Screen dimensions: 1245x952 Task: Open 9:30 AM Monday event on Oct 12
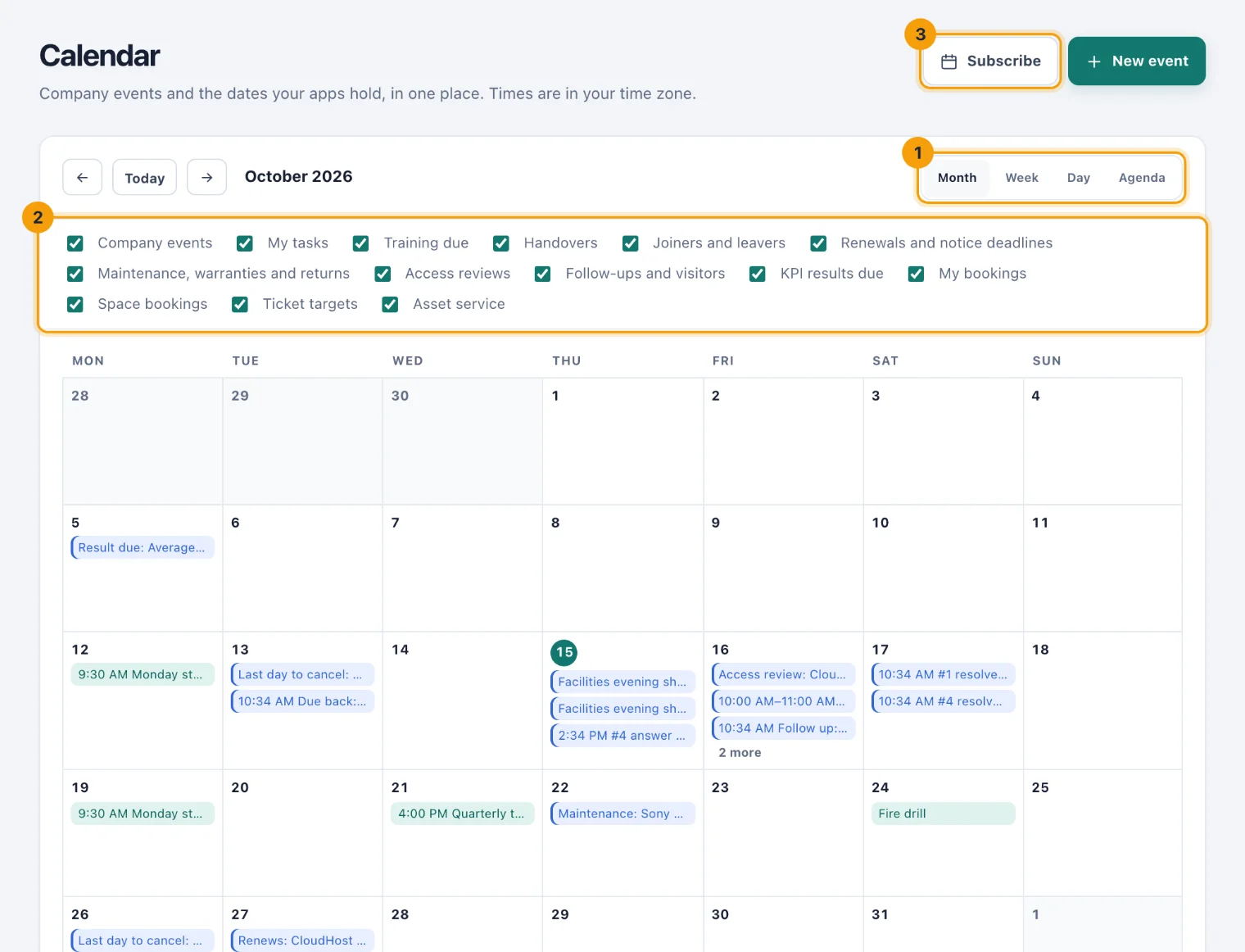point(143,674)
